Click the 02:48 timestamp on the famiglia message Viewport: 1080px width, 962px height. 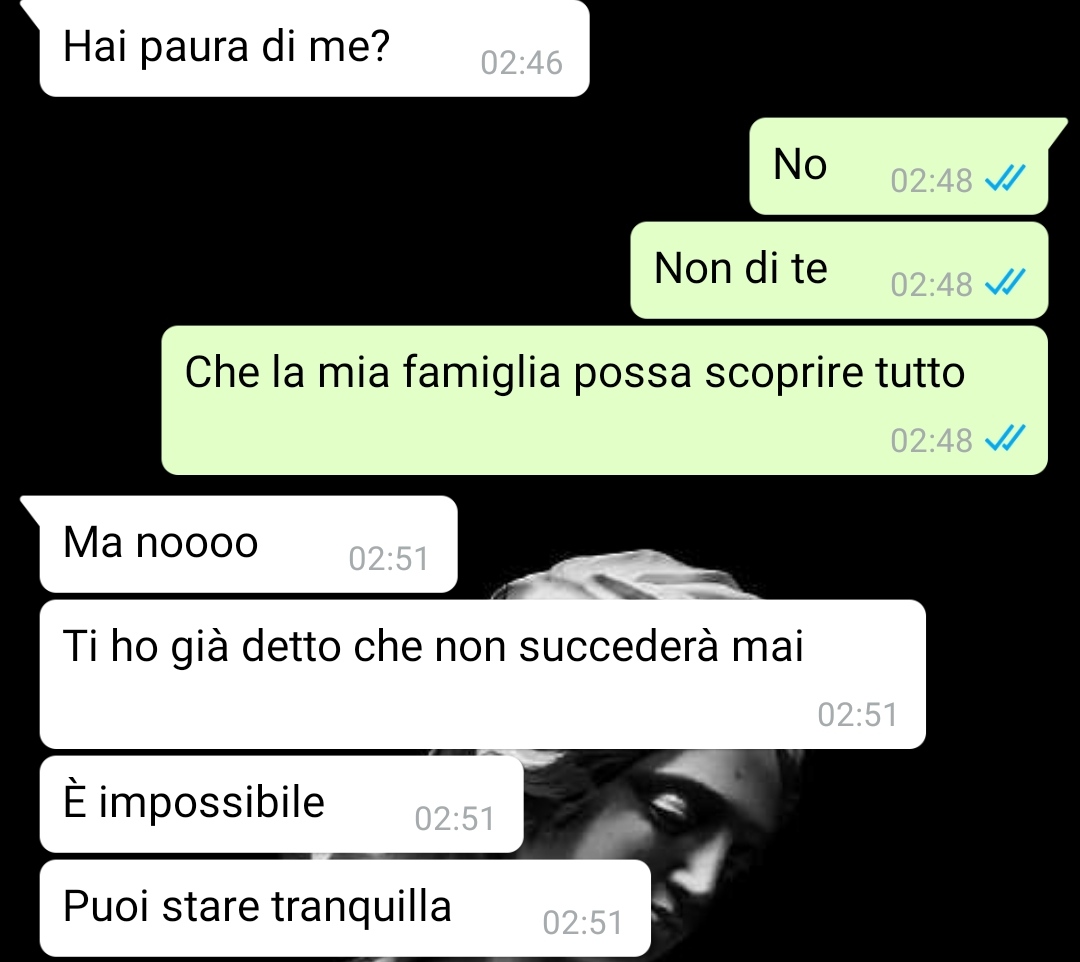click(931, 441)
